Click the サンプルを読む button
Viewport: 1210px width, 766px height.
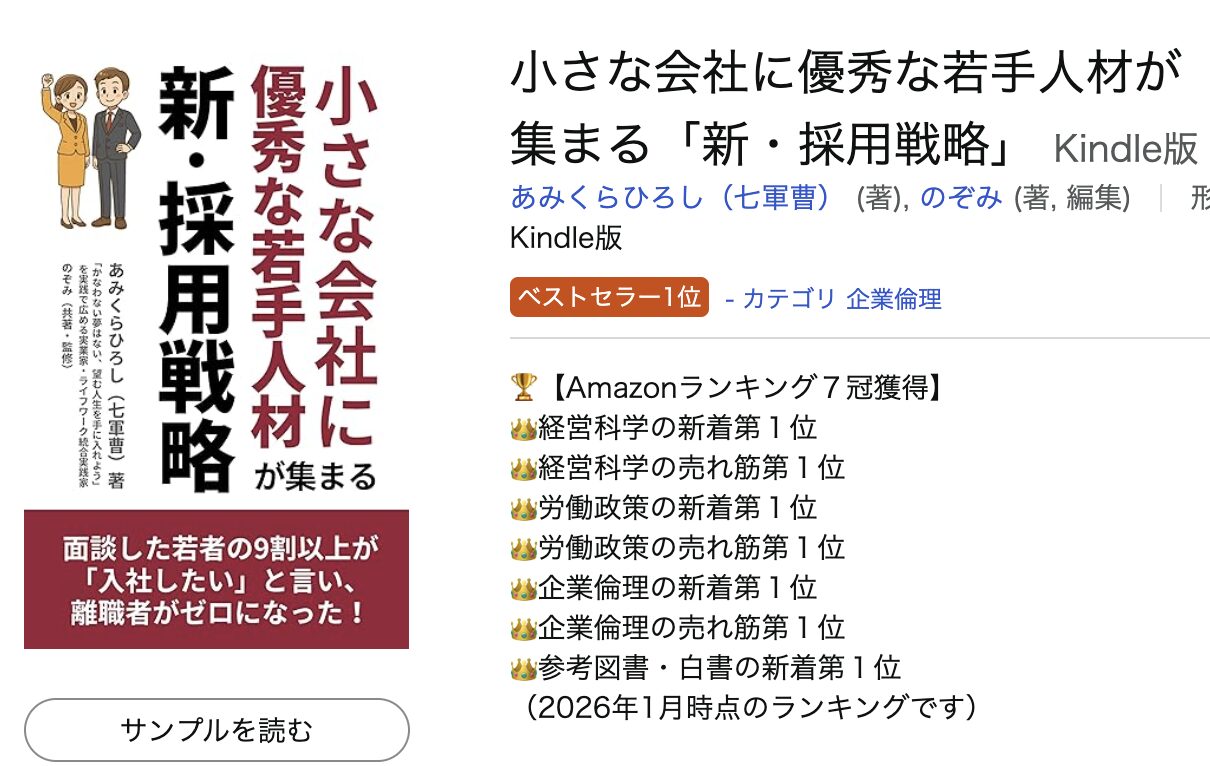[217, 730]
